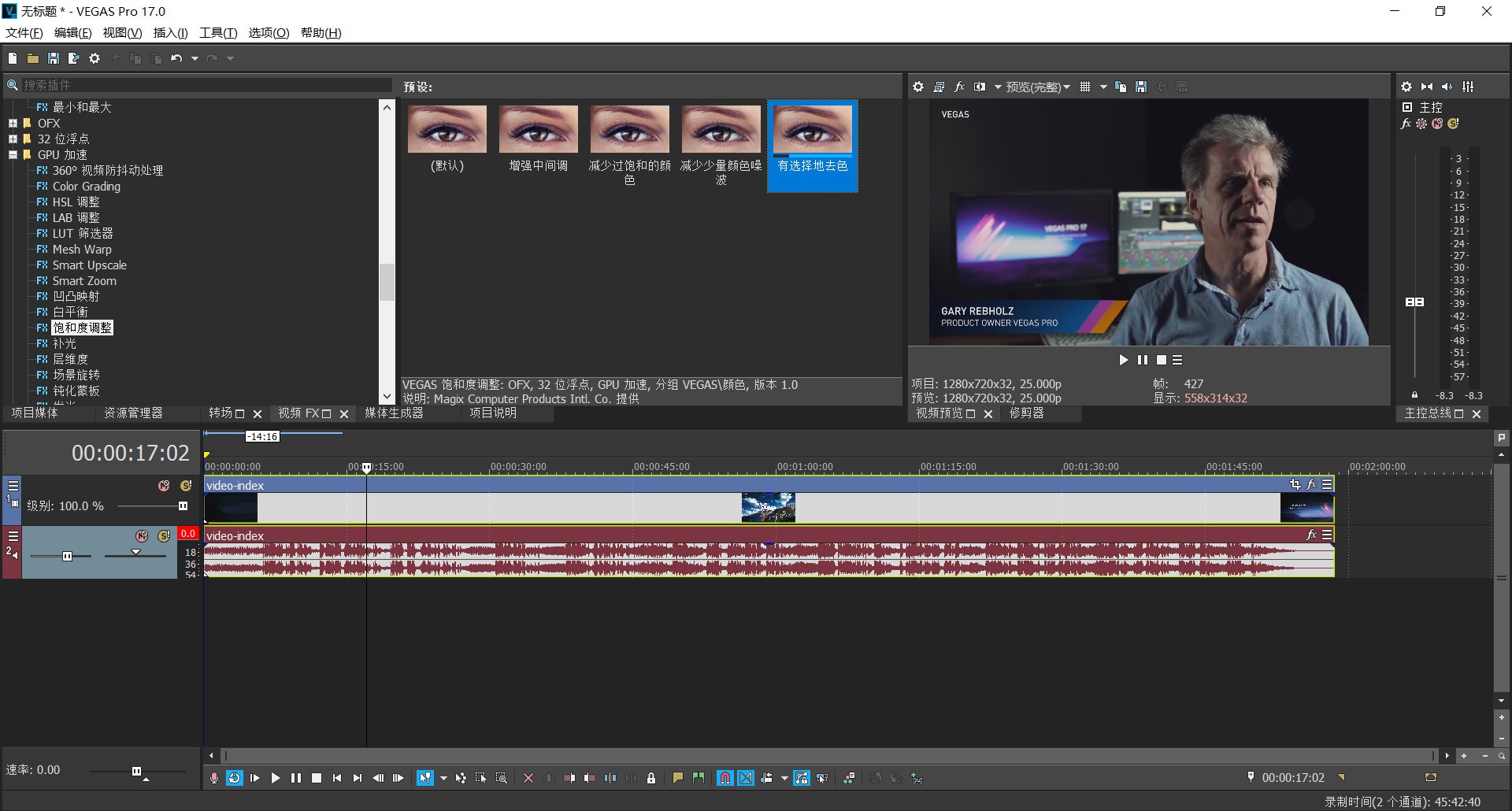Open Video Preview FX (fx icon)
1512x811 pixels.
pos(959,87)
